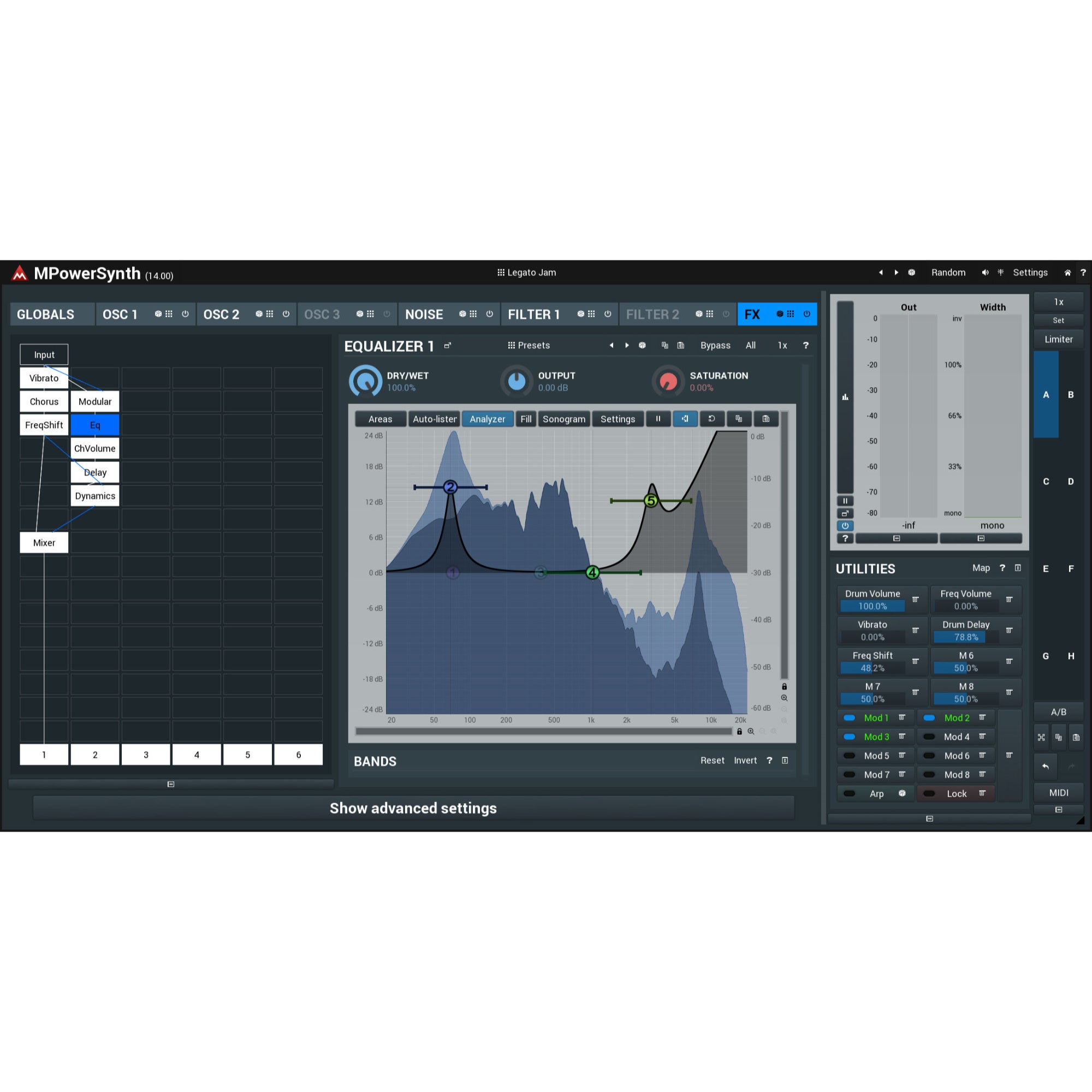Viewport: 1092px width, 1092px height.
Task: Pause the analyzer graph
Action: tap(658, 419)
